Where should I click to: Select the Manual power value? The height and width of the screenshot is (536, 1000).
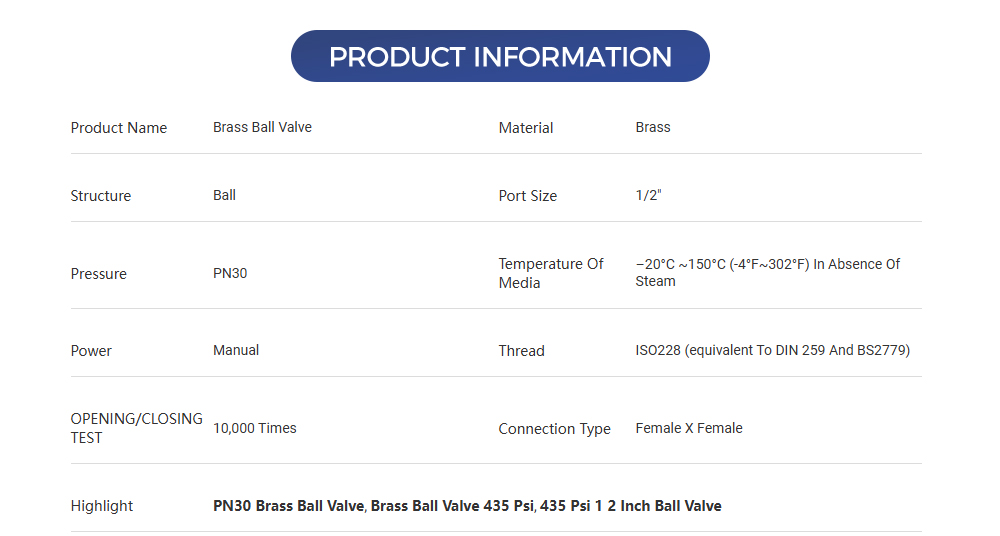click(236, 350)
